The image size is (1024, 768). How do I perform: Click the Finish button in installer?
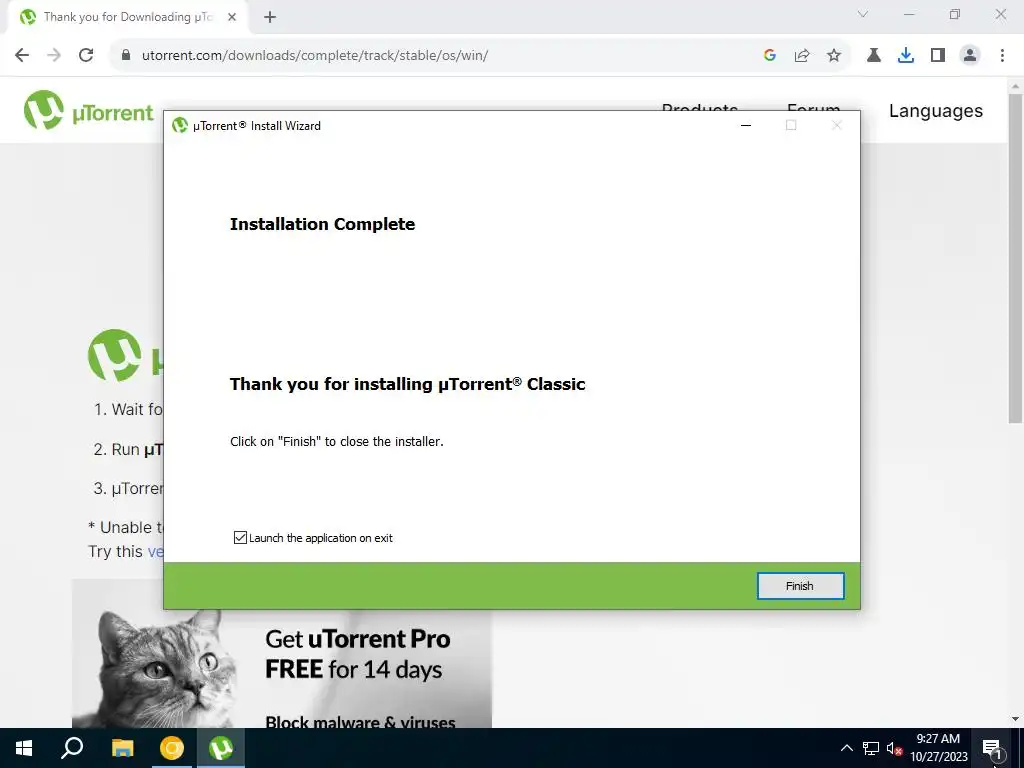(x=800, y=586)
